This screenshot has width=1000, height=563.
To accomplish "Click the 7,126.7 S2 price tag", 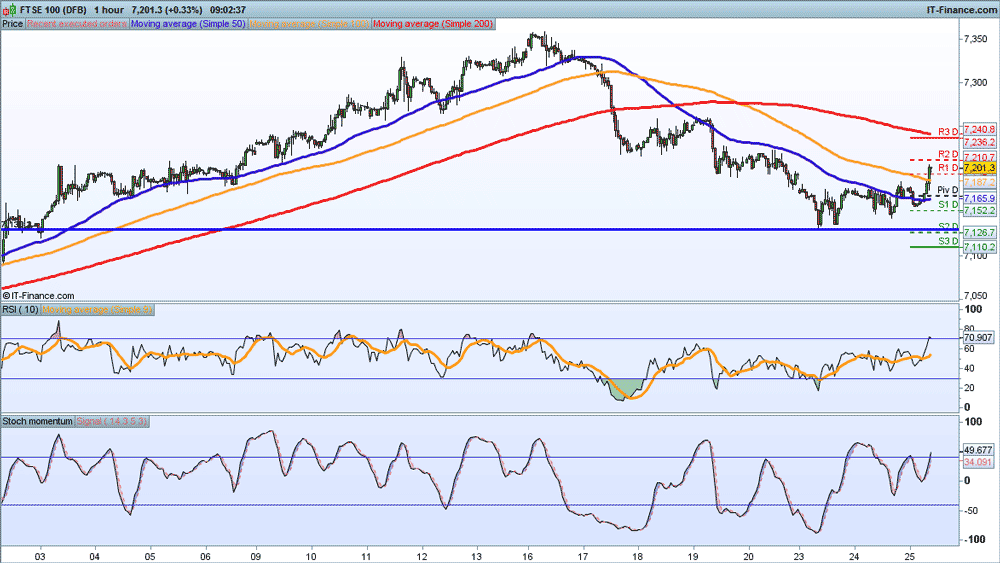I will [x=980, y=233].
